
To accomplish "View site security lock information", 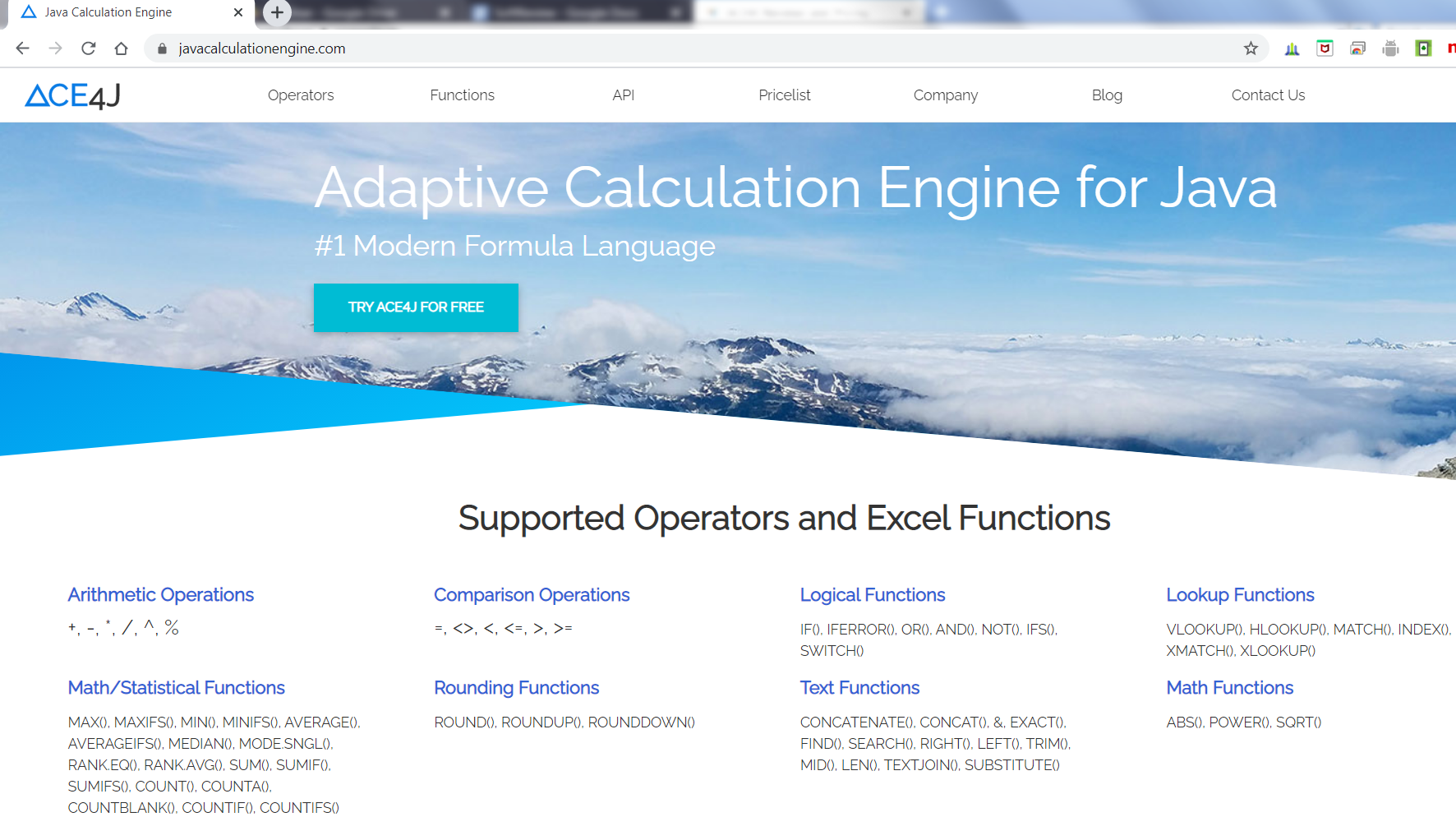I will click(x=162, y=48).
